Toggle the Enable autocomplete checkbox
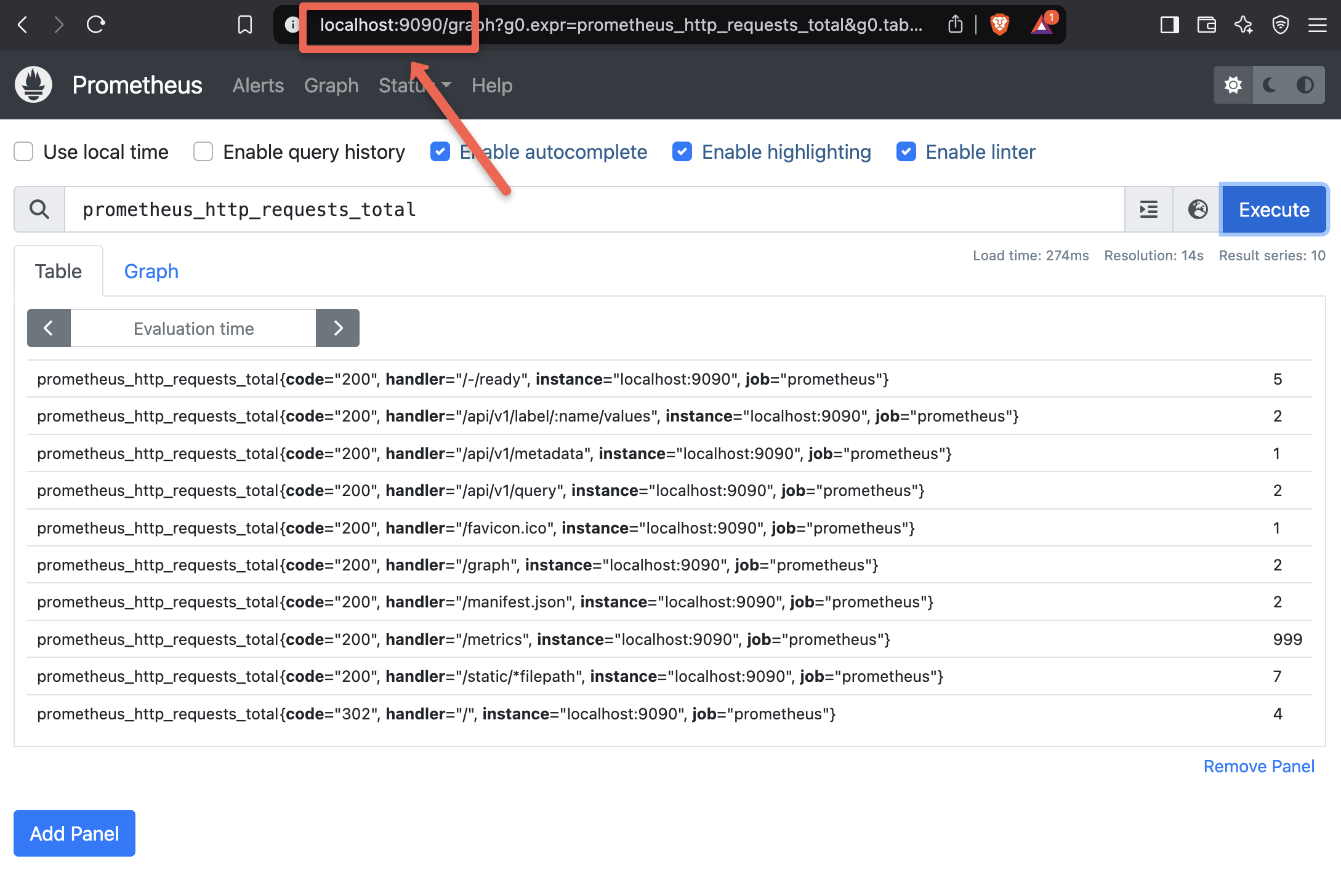The height and width of the screenshot is (896, 1341). pyautogui.click(x=441, y=151)
